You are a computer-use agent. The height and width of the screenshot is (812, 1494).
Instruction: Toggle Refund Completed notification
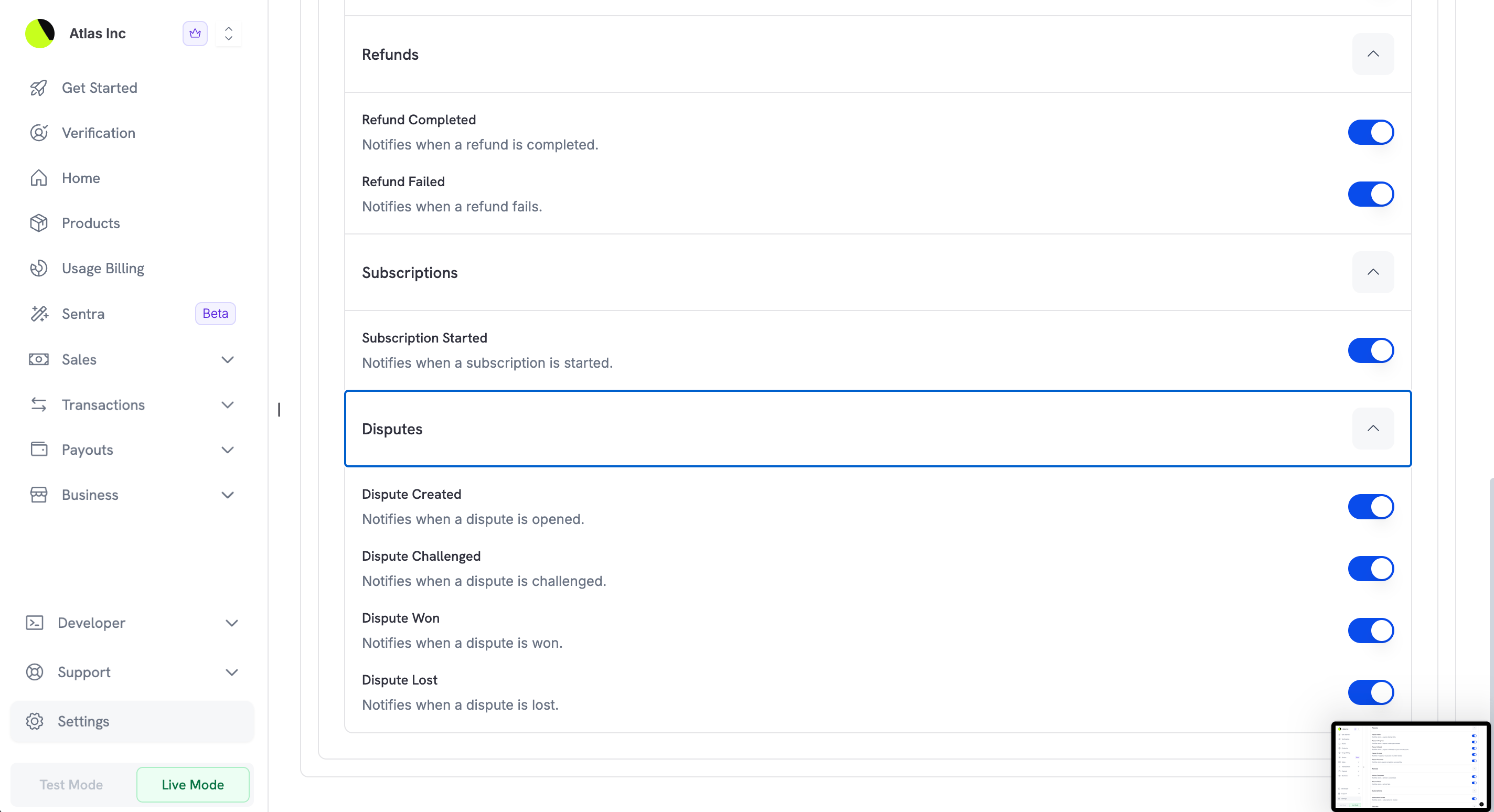point(1371,132)
